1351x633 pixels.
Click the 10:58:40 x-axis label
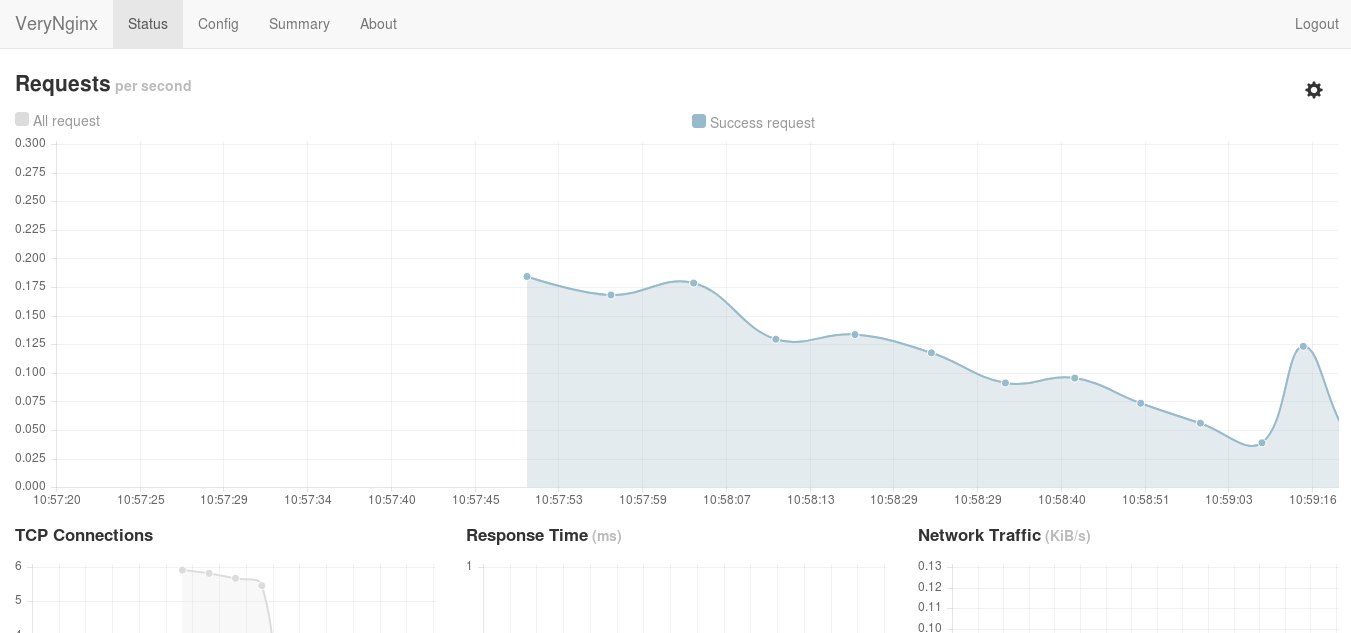tap(1061, 499)
